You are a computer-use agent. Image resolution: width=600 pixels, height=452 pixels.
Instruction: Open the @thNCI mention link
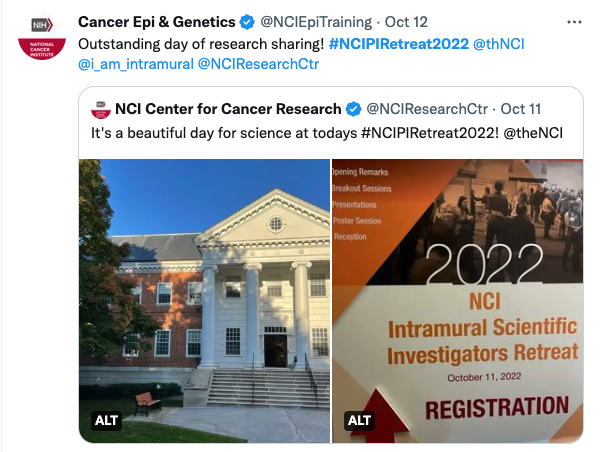coord(499,44)
